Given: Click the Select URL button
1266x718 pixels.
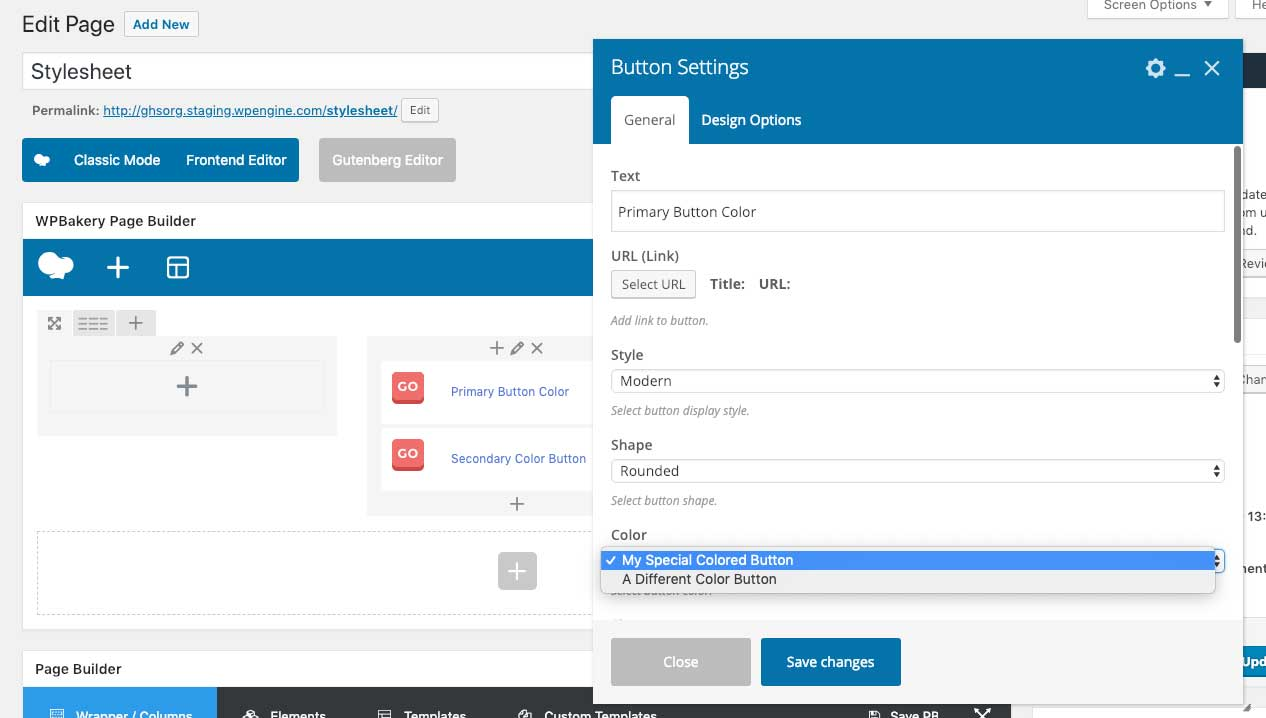Looking at the screenshot, I should coord(653,284).
